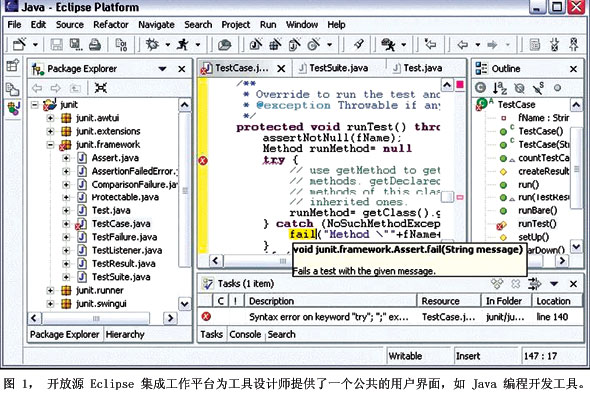The image size is (590, 394).
Task: Click the New Java Package icon
Action: tap(275, 45)
